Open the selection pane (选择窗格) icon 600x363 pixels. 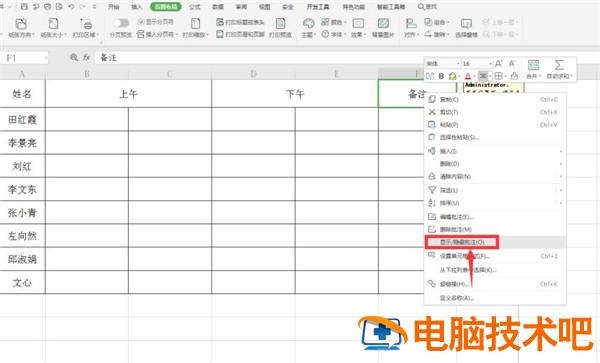tap(466, 24)
